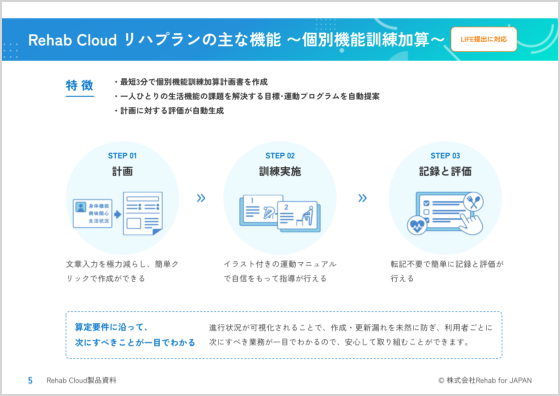Image resolution: width=560 pixels, height=396 pixels.
Task: Toggle the unchecked middle checkbox in checklist illustration
Action: pos(426,212)
